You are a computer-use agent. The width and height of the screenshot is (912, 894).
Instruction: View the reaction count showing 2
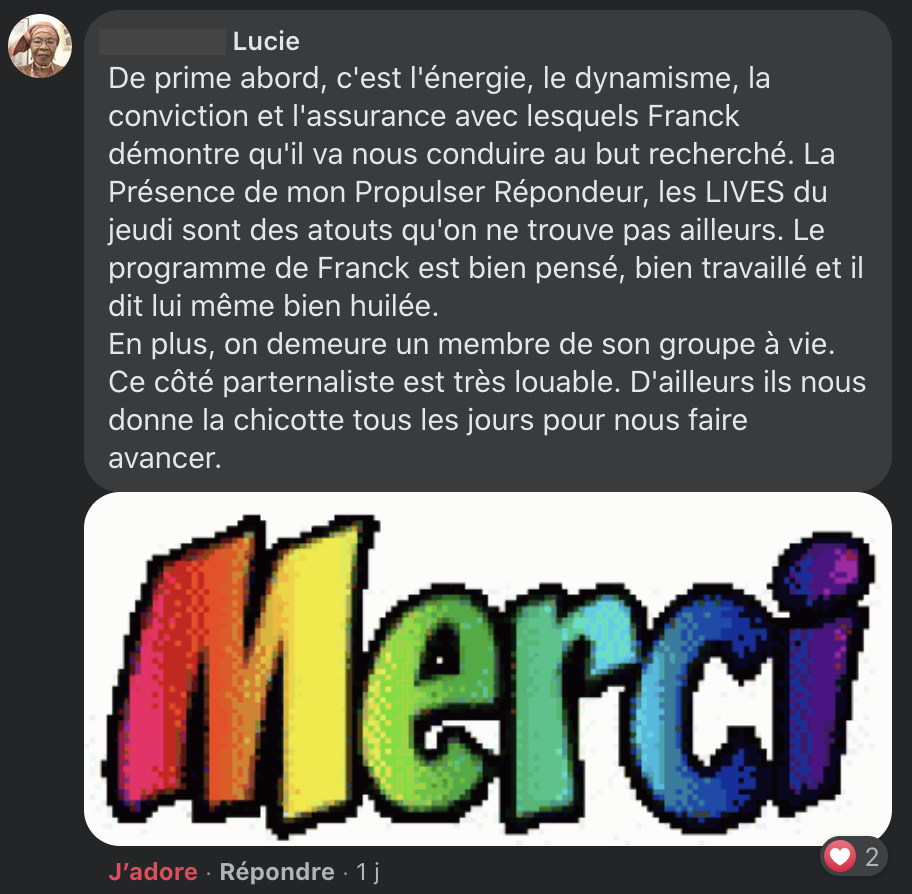pos(871,856)
